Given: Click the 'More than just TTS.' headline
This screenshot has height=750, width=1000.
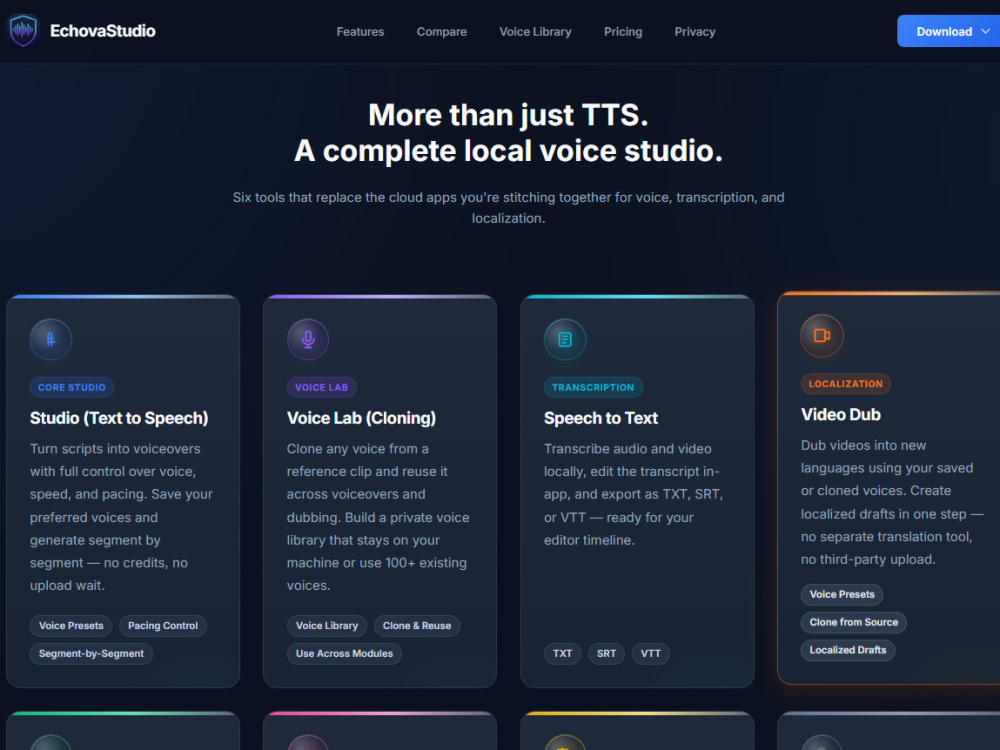Looking at the screenshot, I should (508, 115).
